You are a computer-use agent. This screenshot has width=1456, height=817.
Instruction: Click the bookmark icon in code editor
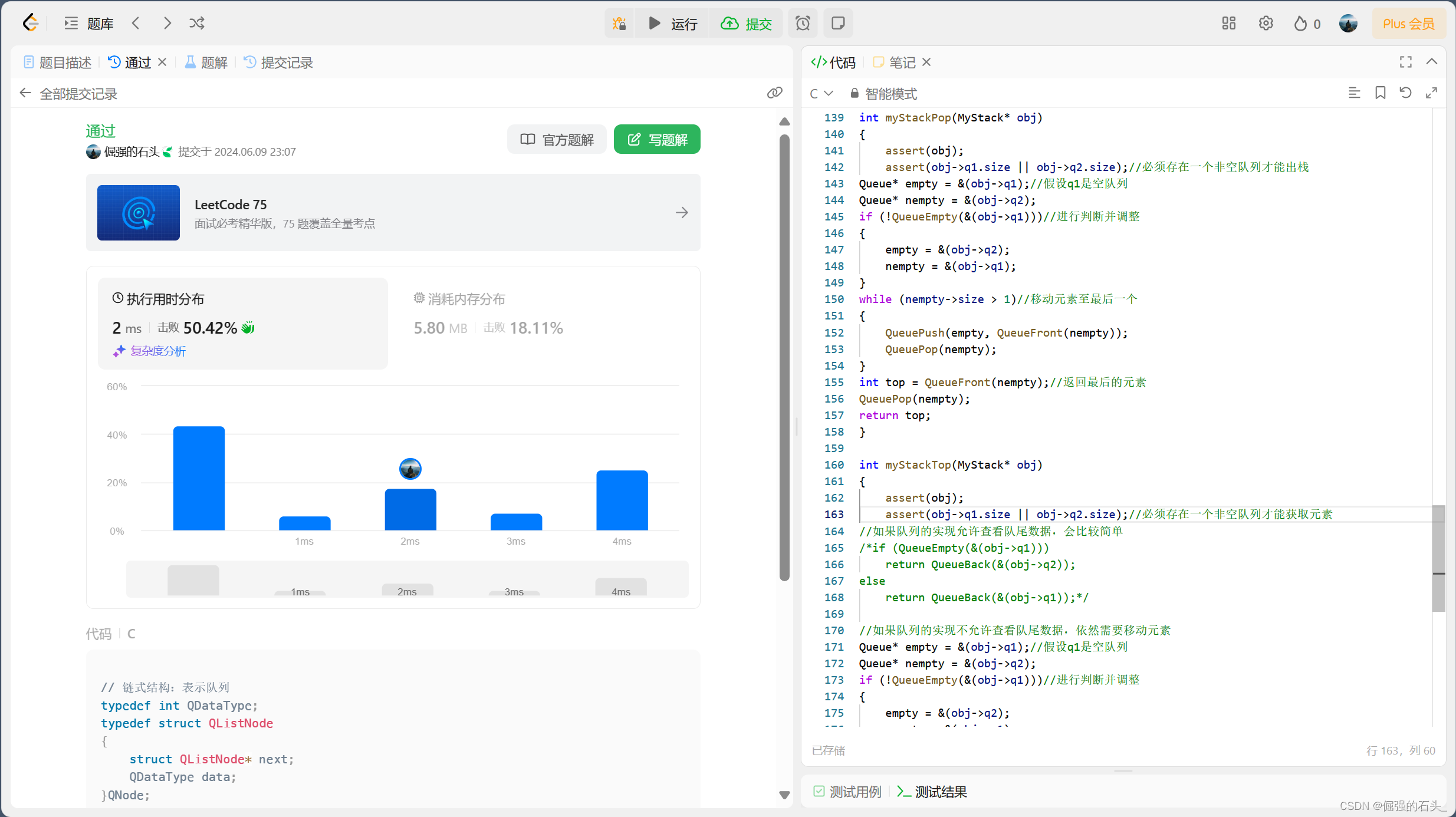pyautogui.click(x=1381, y=93)
